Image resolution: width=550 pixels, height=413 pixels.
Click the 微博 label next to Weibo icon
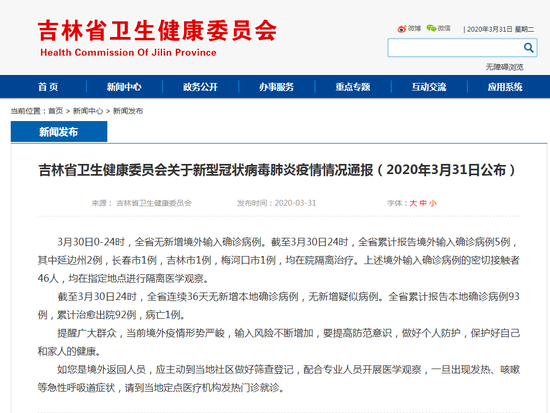pos(414,28)
